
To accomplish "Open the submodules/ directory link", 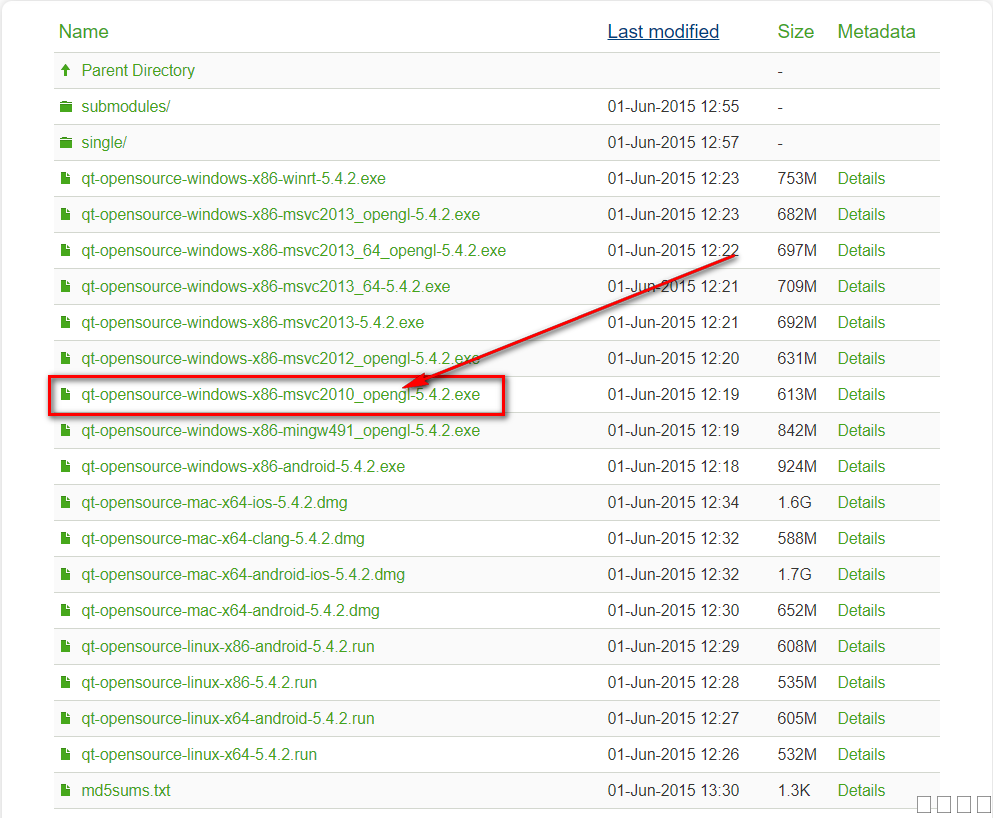I will coord(125,106).
